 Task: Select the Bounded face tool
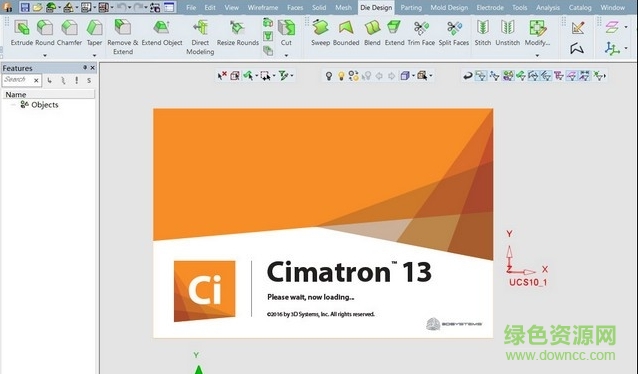[346, 33]
